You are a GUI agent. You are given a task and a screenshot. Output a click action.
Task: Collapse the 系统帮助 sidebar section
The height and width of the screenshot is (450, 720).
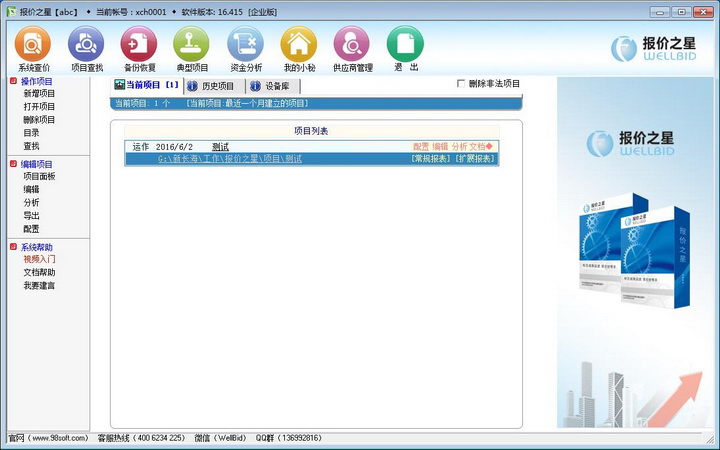point(13,247)
